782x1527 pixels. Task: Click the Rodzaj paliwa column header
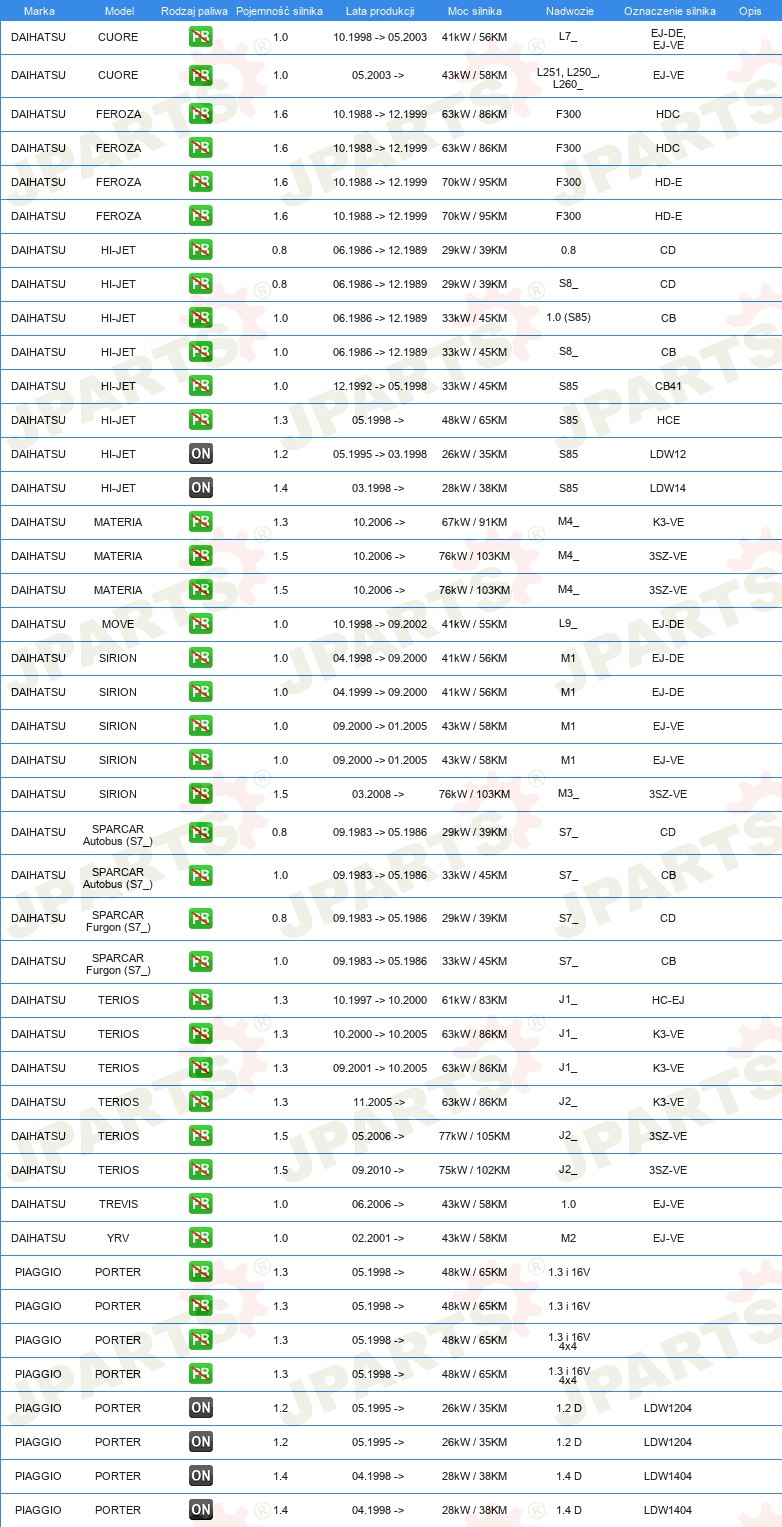[x=195, y=11]
